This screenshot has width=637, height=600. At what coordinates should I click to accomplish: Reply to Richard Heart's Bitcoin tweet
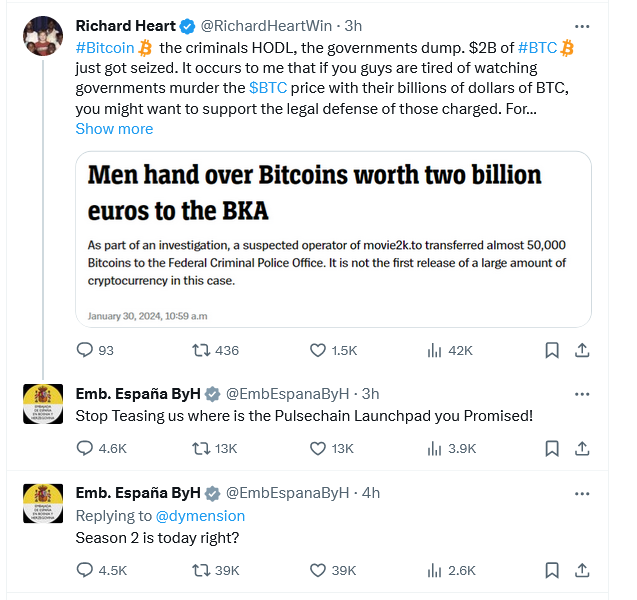click(85, 350)
